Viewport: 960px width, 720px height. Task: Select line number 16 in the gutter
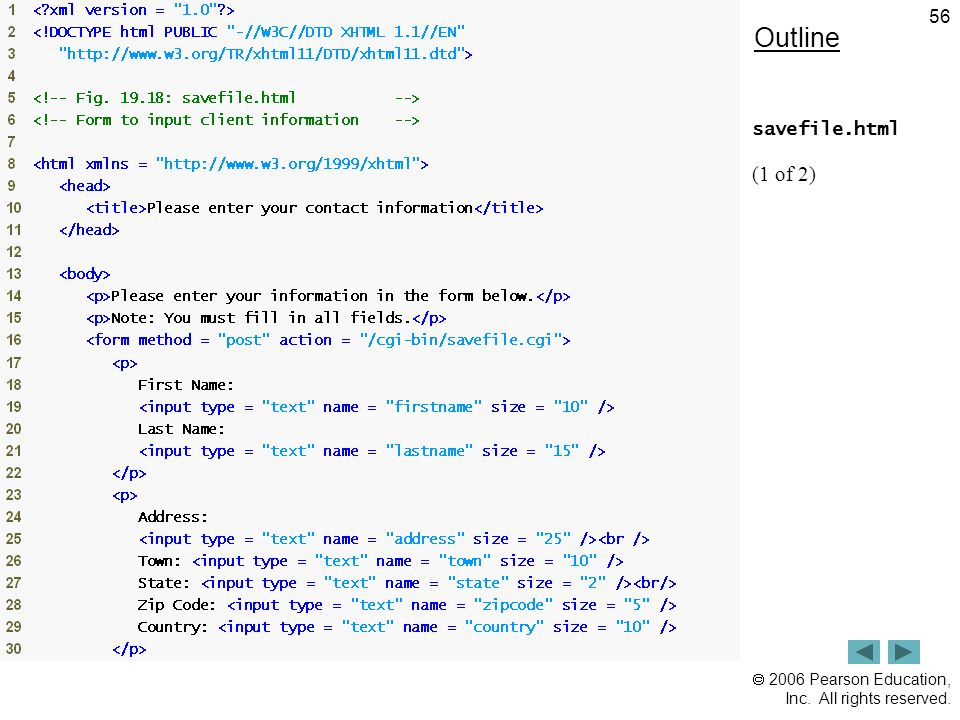[13, 340]
